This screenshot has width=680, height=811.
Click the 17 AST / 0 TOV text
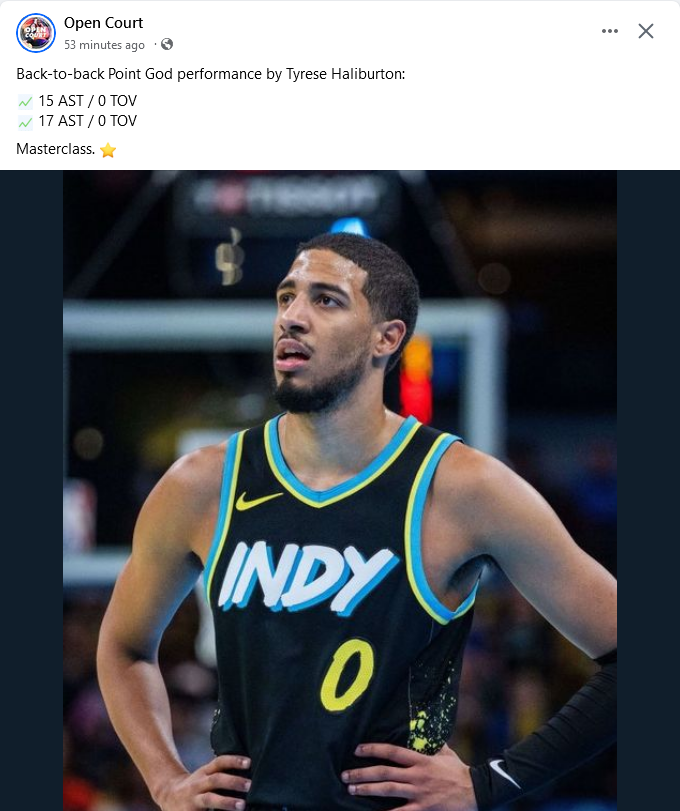coord(87,121)
